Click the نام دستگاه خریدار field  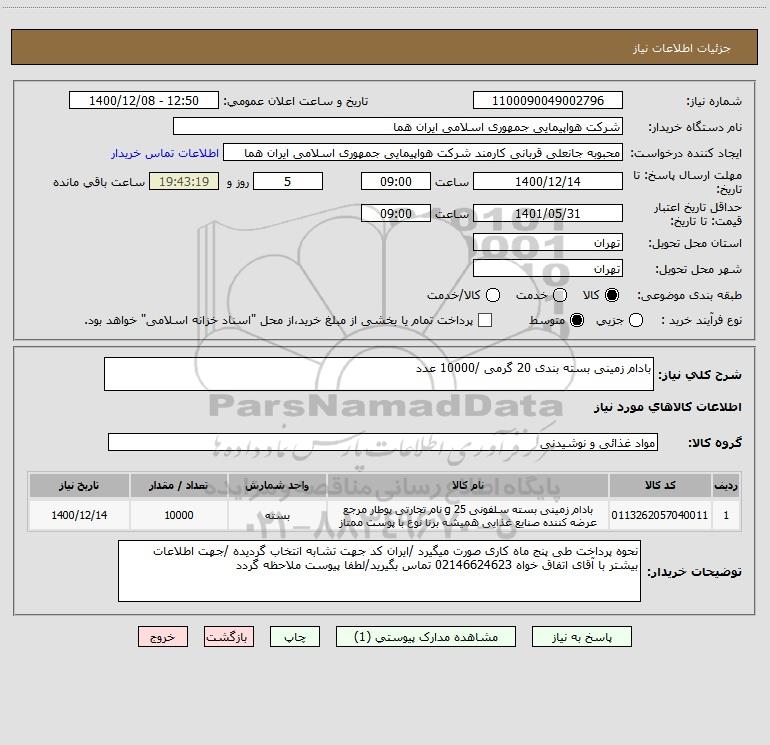(398, 127)
